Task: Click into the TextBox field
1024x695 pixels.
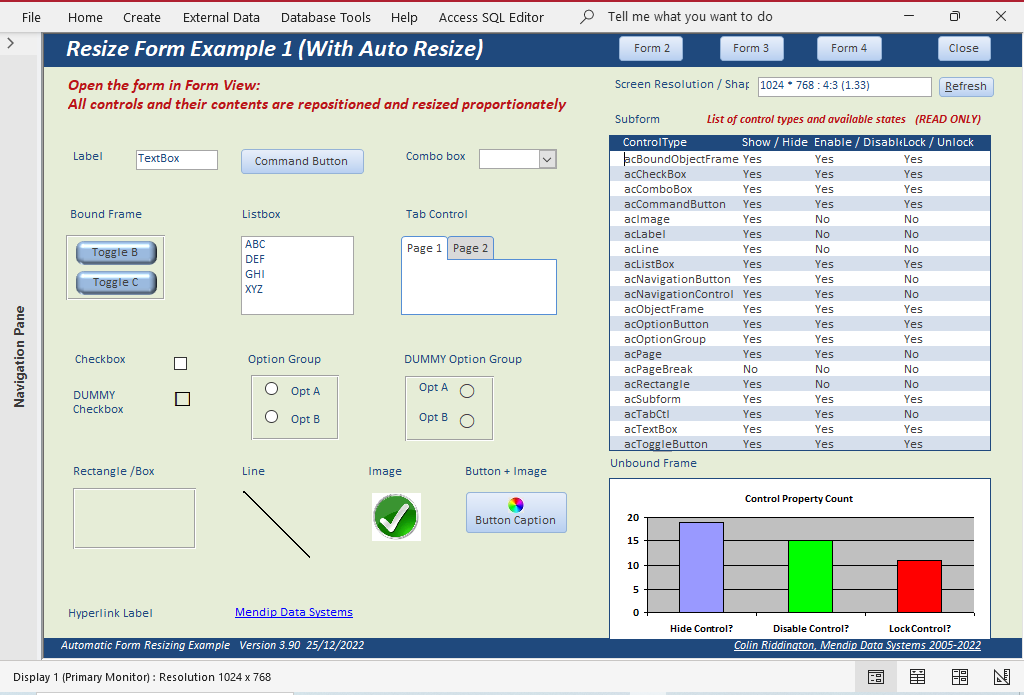Action: coord(177,159)
